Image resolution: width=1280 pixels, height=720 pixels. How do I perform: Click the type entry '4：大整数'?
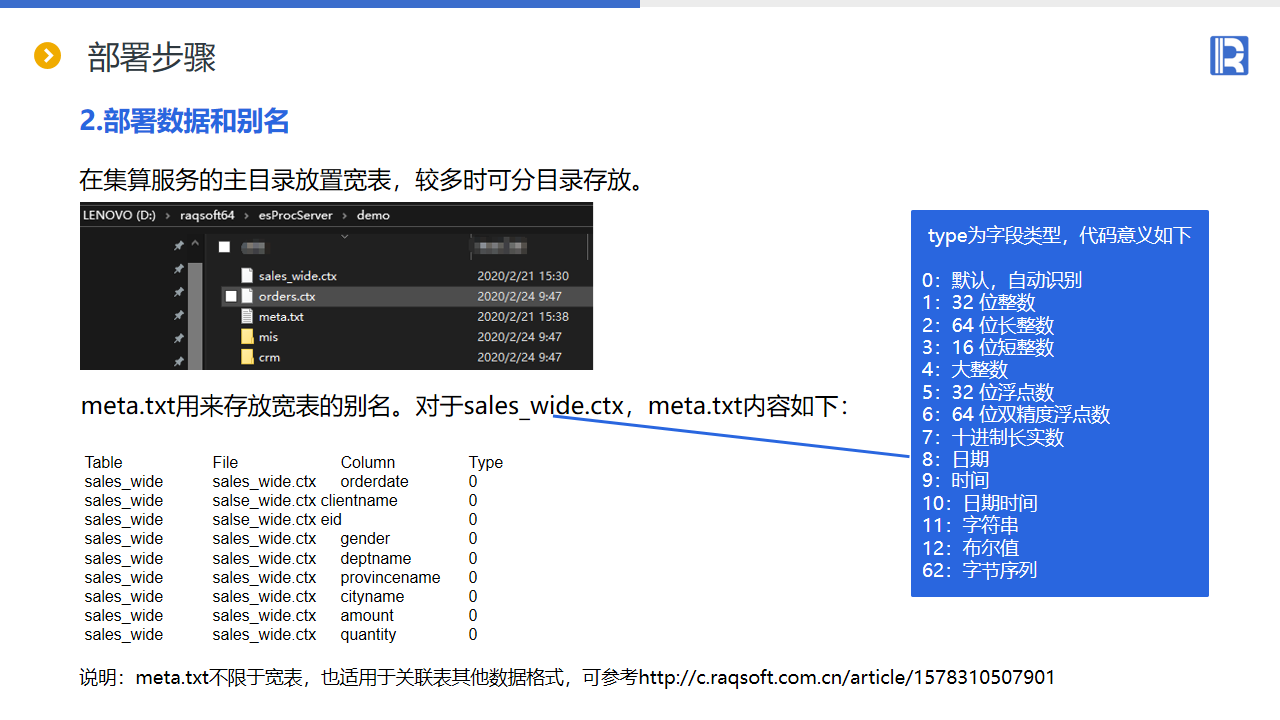[x=965, y=369]
